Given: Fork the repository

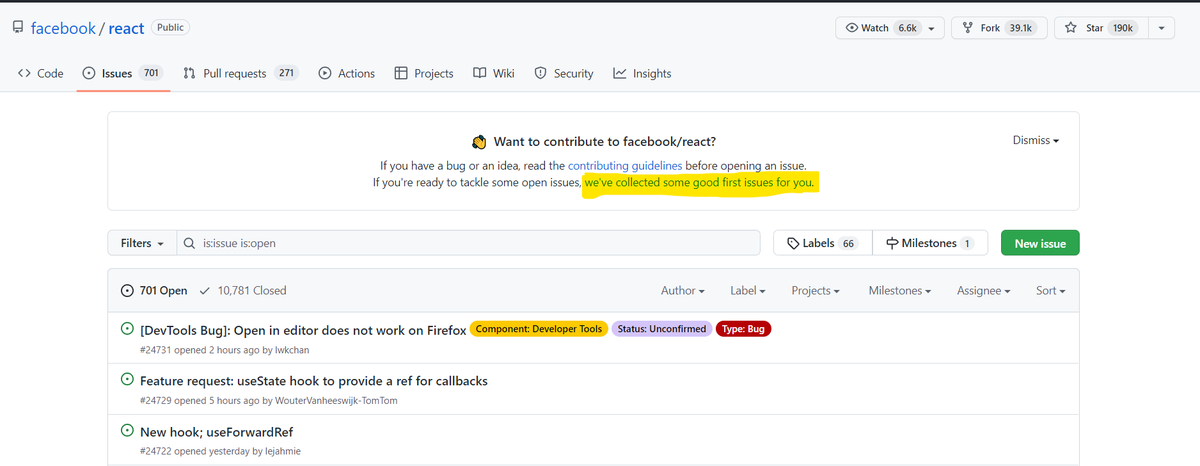Looking at the screenshot, I should [x=998, y=28].
